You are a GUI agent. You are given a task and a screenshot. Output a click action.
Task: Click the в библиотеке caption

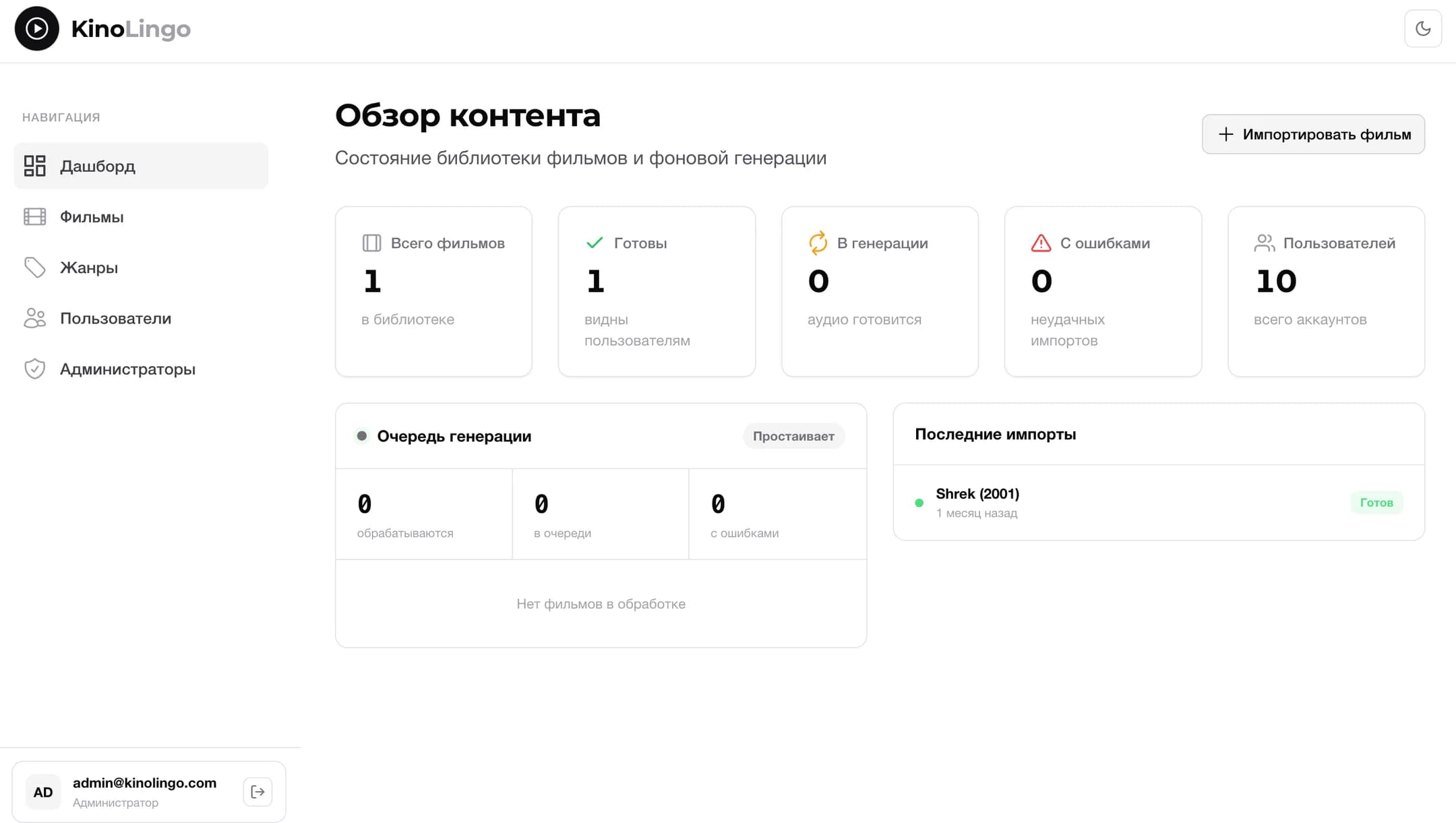point(408,319)
